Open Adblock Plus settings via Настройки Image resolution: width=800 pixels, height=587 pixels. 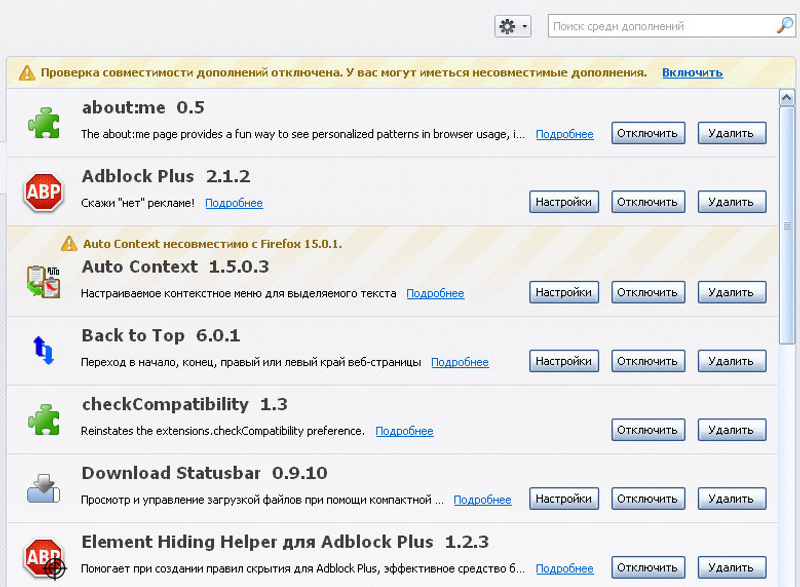[563, 202]
